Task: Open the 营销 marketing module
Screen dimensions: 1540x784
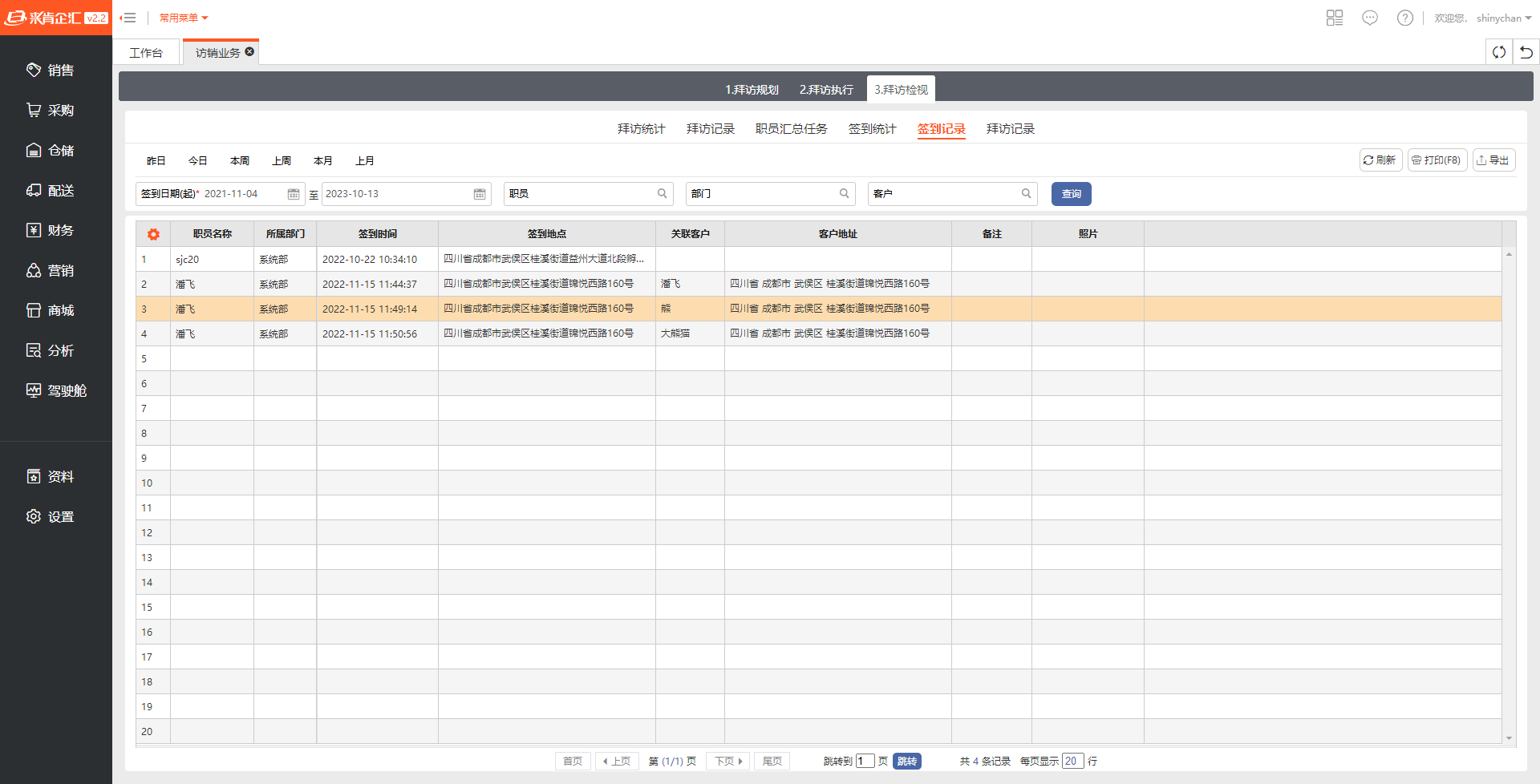Action: click(x=50, y=271)
